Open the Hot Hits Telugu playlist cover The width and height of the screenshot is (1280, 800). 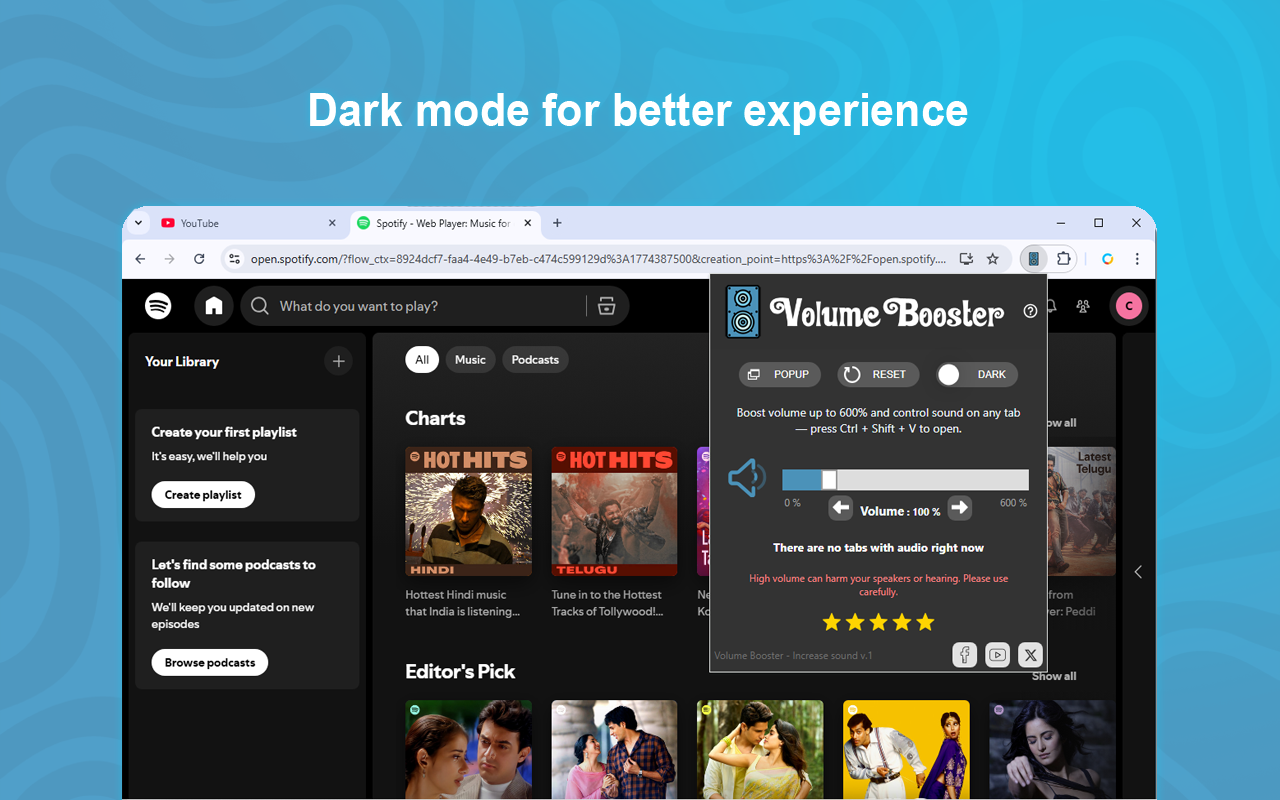tap(614, 512)
